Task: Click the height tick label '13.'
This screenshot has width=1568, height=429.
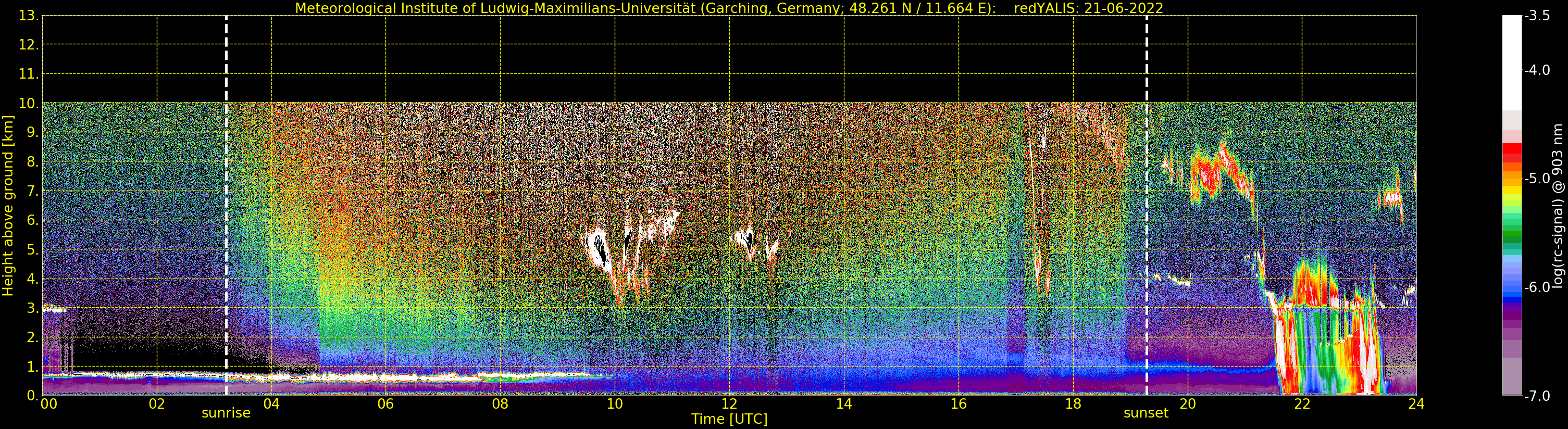Action: click(29, 16)
